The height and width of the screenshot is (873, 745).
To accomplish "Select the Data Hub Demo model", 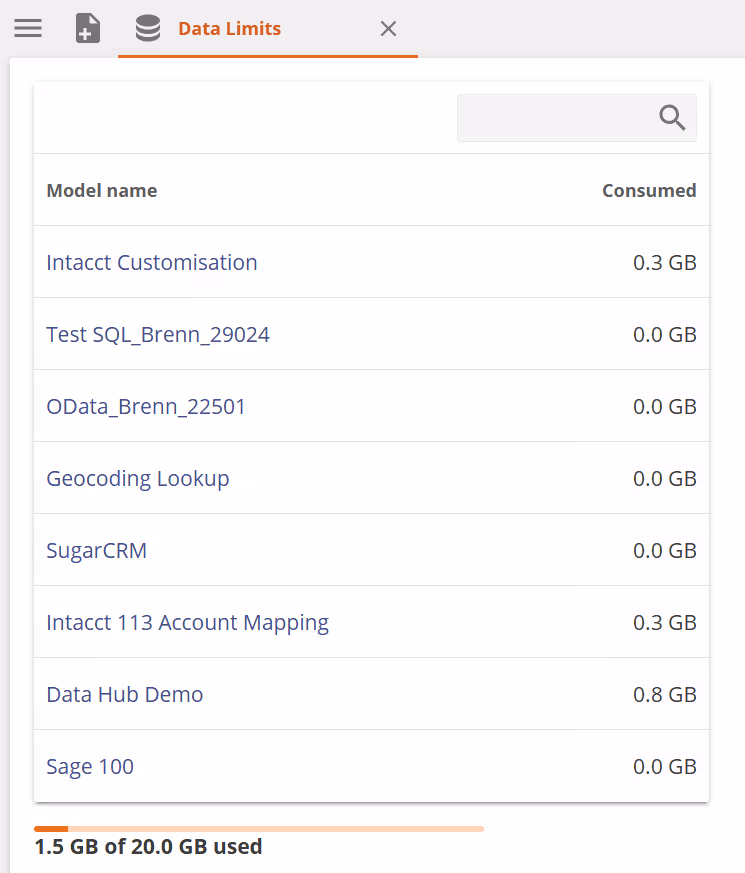I will click(x=125, y=694).
